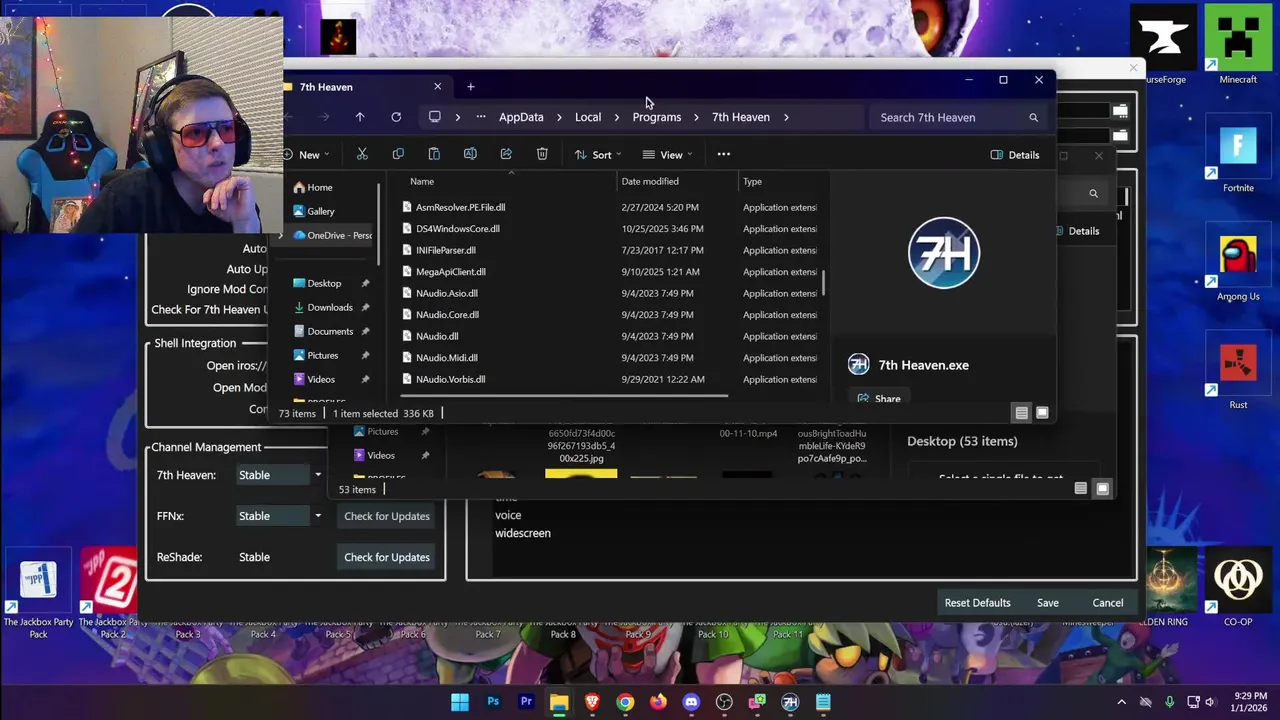Viewport: 1280px width, 720px height.
Task: Click the Refresh button in 7th Heaven folder
Action: coord(396,117)
